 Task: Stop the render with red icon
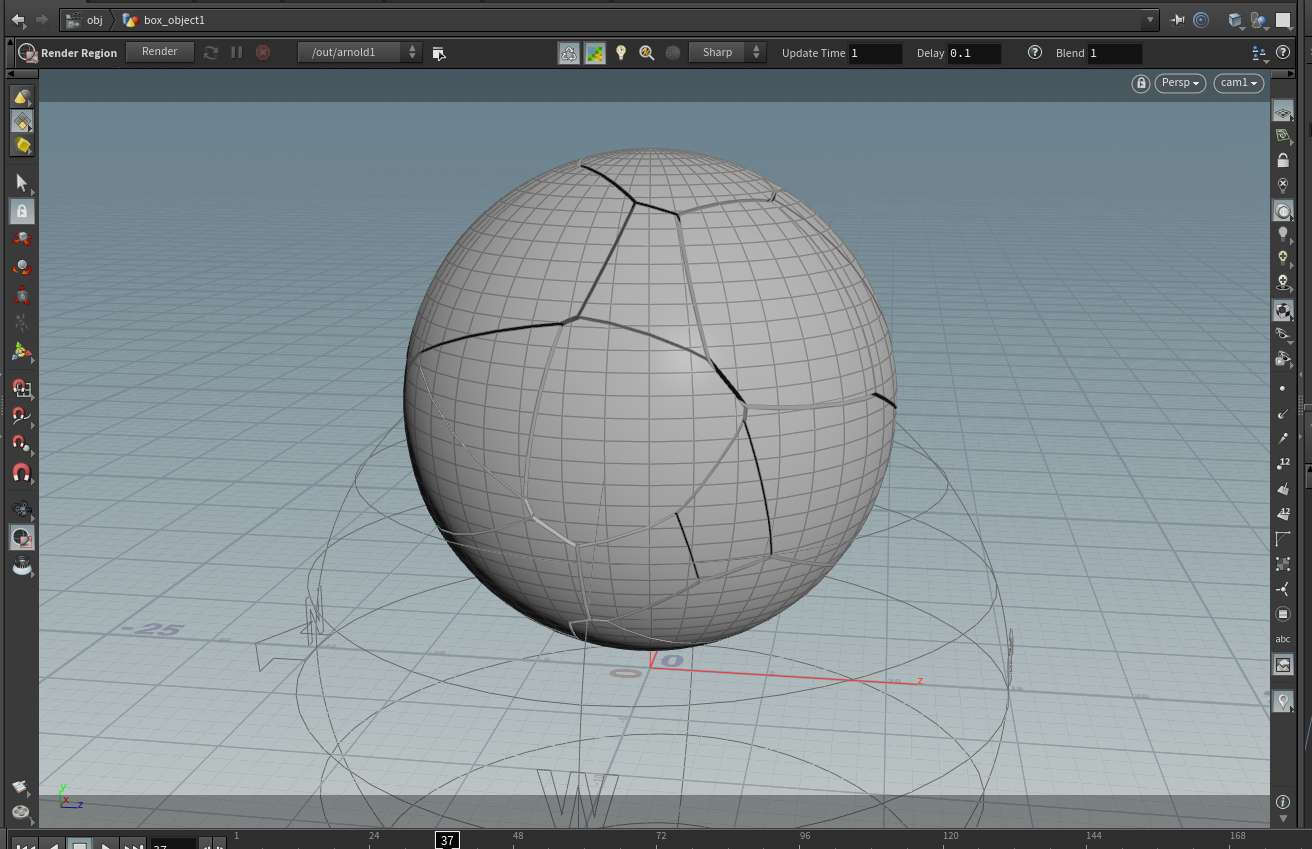click(x=263, y=52)
